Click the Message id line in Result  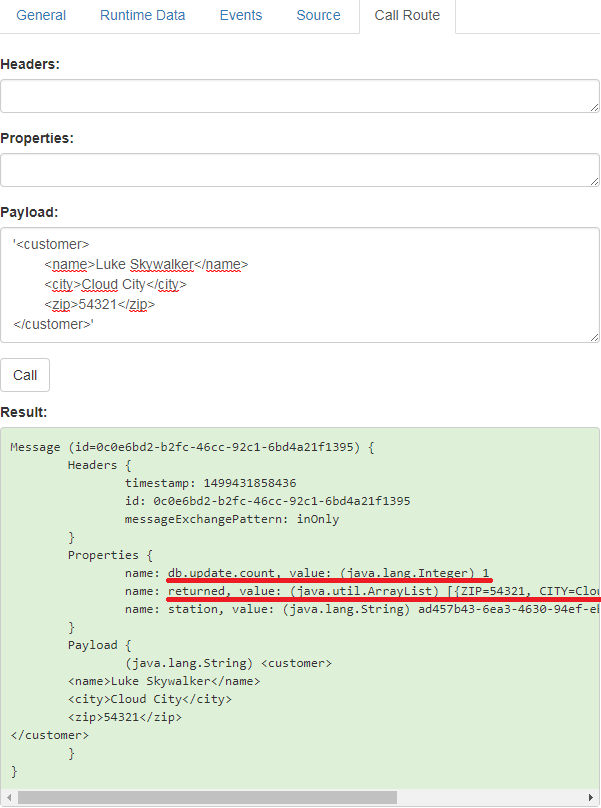[x=190, y=447]
